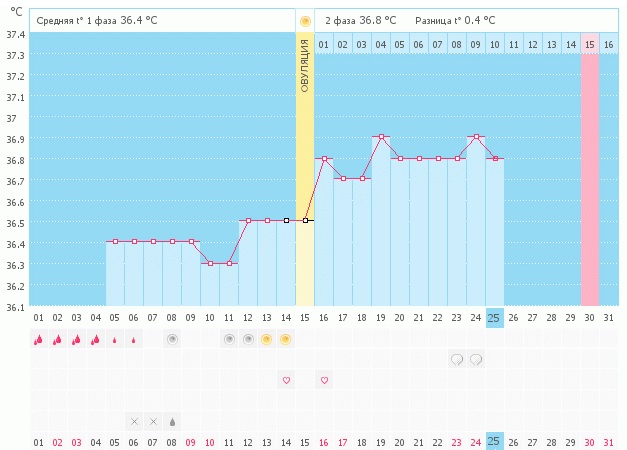Click the gray X icon on day 06
Viewport: 627px width, 450px height.
click(x=134, y=421)
